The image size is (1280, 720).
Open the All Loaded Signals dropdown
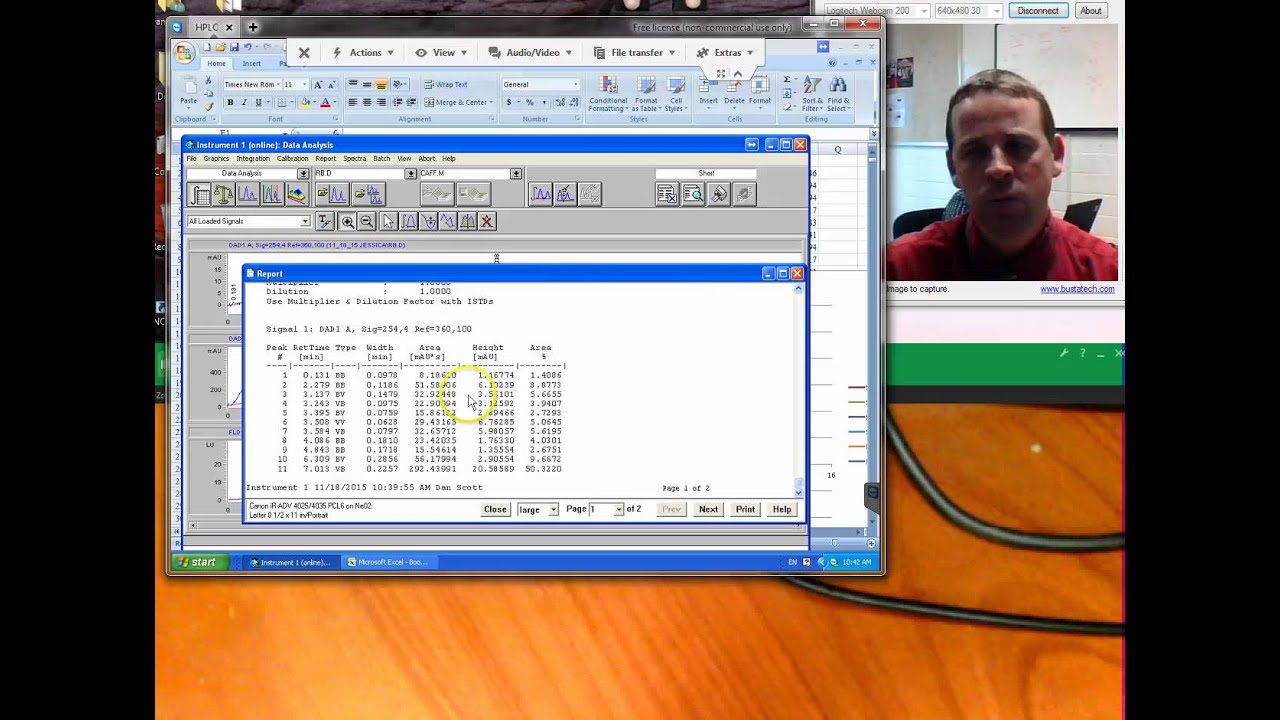pos(305,222)
